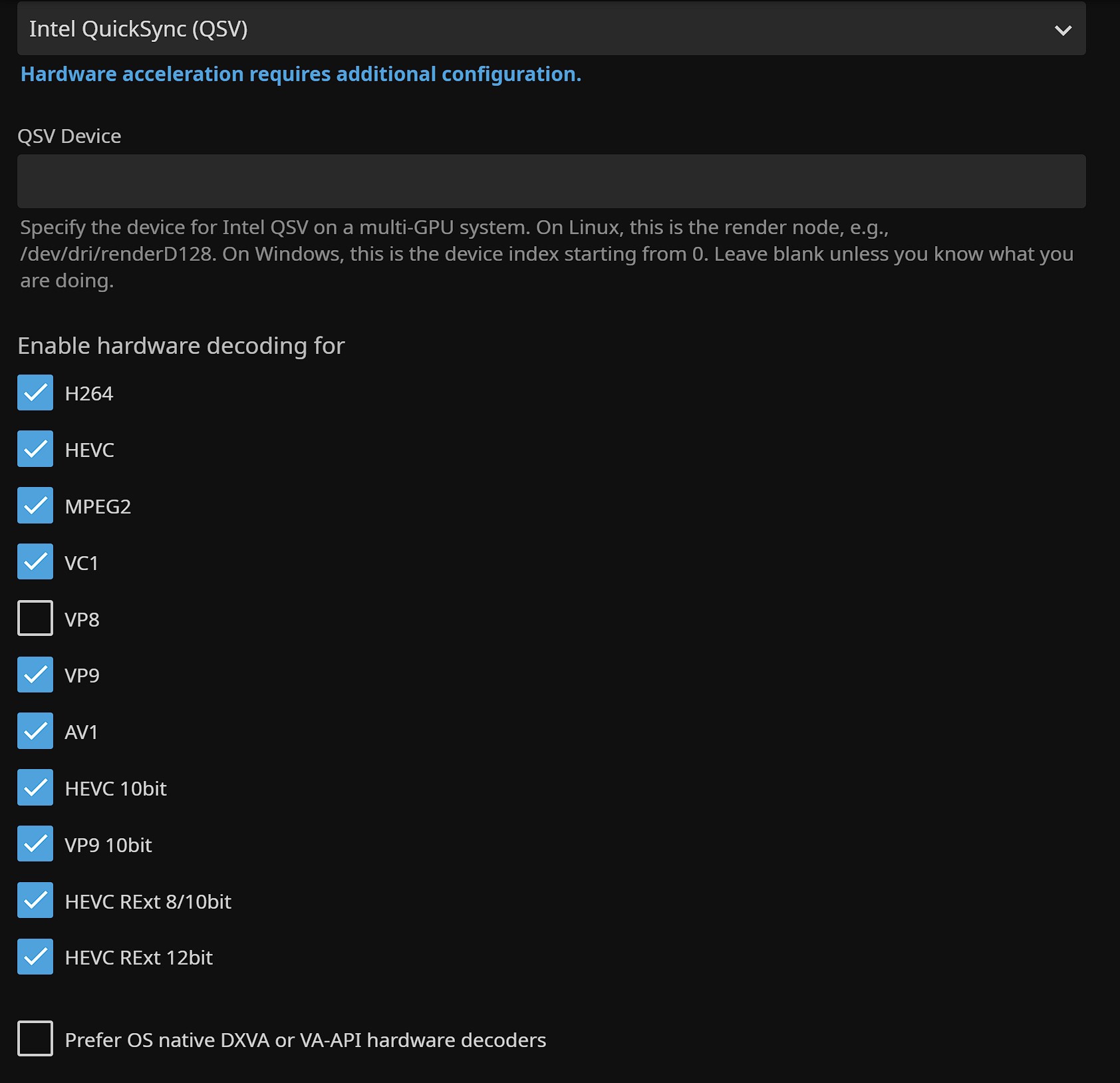
Task: Enable Prefer OS native DXVA or VA-API decoders
Action: point(35,1039)
